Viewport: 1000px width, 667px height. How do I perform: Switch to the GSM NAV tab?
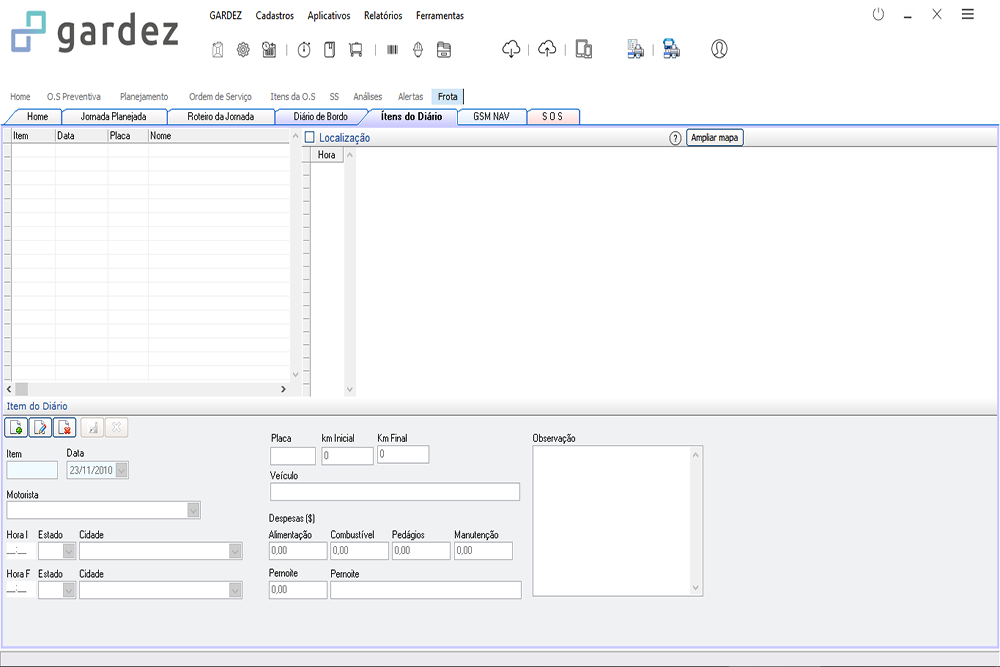[x=492, y=117]
